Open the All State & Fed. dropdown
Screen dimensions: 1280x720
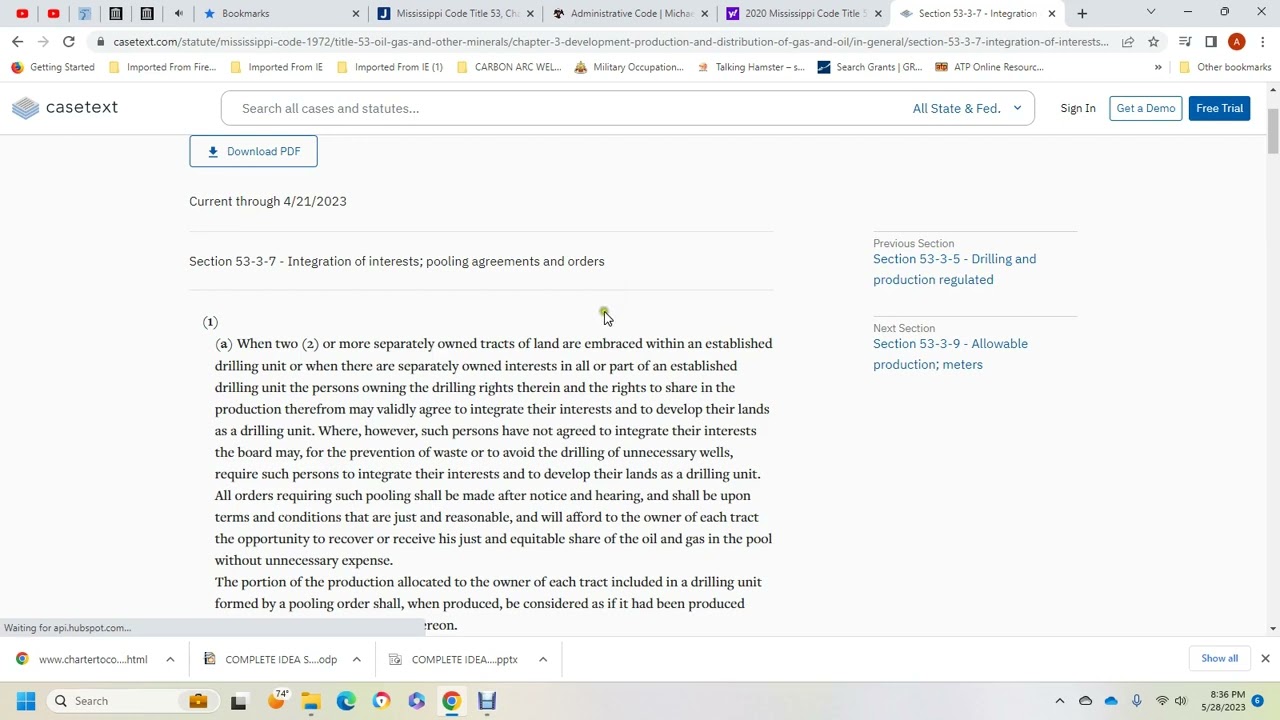[966, 108]
